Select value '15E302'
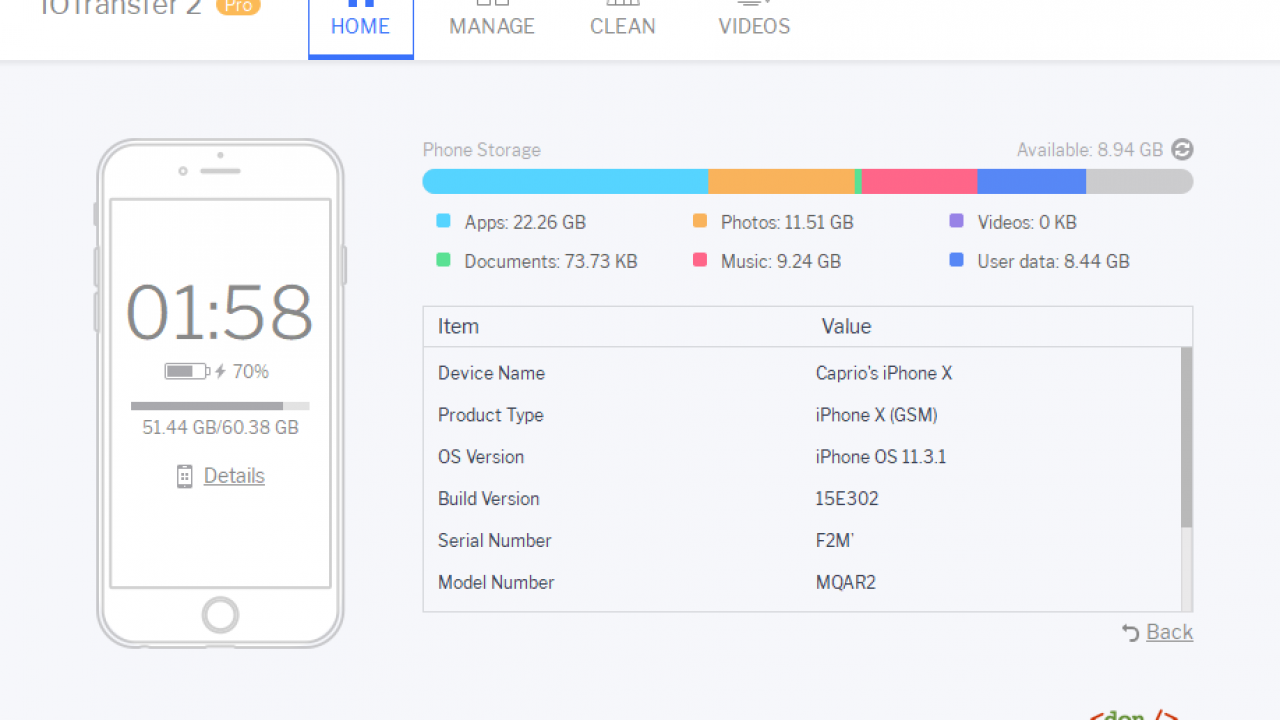Viewport: 1280px width, 720px height. (847, 499)
